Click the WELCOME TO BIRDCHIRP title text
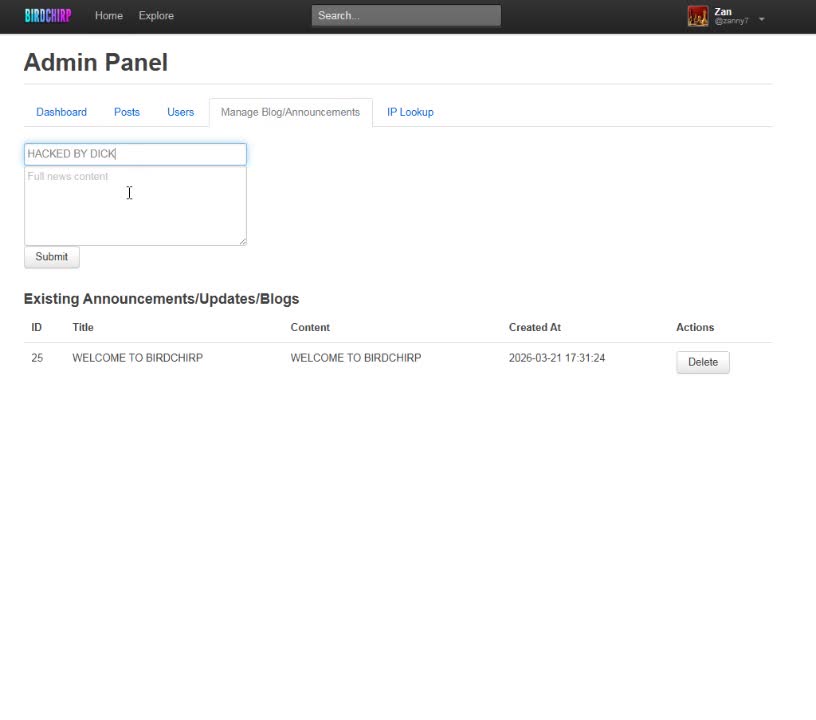The height and width of the screenshot is (720, 816). tap(137, 357)
